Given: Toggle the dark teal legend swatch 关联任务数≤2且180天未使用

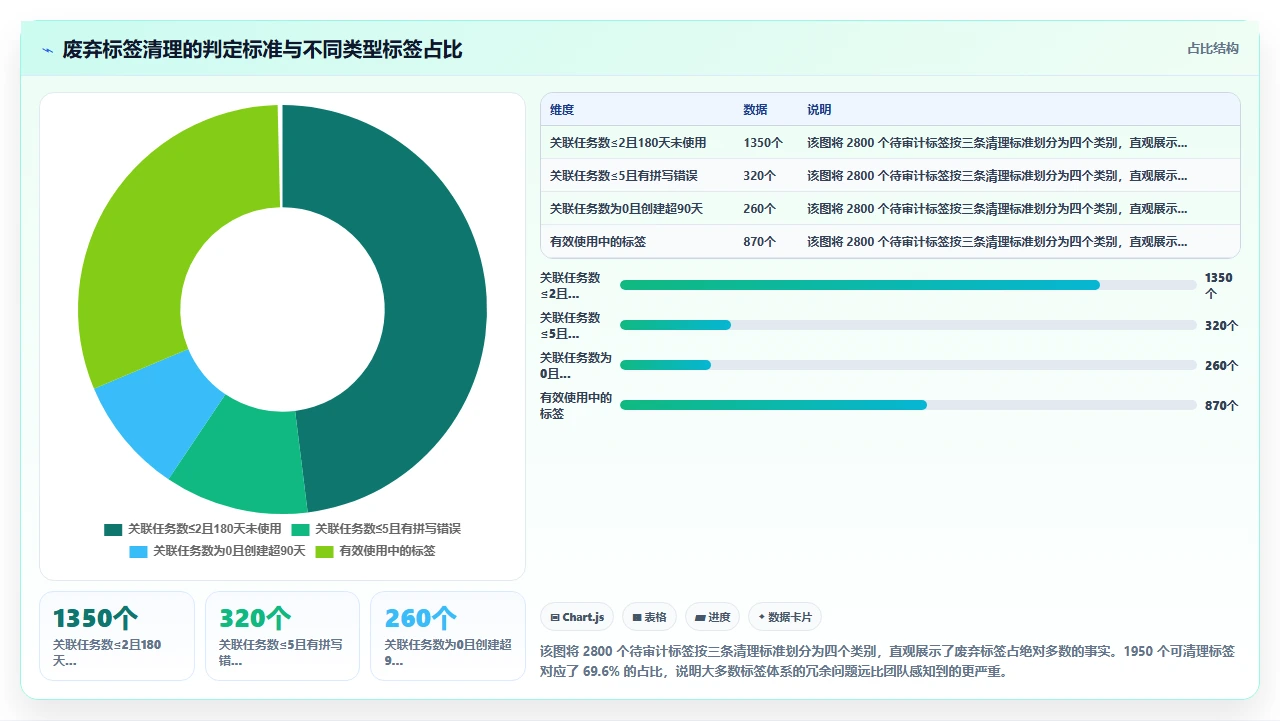Looking at the screenshot, I should [113, 529].
